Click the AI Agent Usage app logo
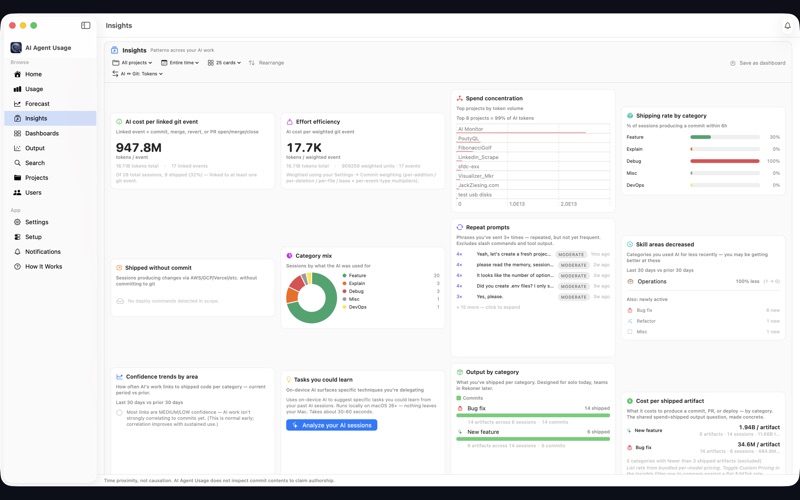This screenshot has height=500, width=800. [16, 47]
